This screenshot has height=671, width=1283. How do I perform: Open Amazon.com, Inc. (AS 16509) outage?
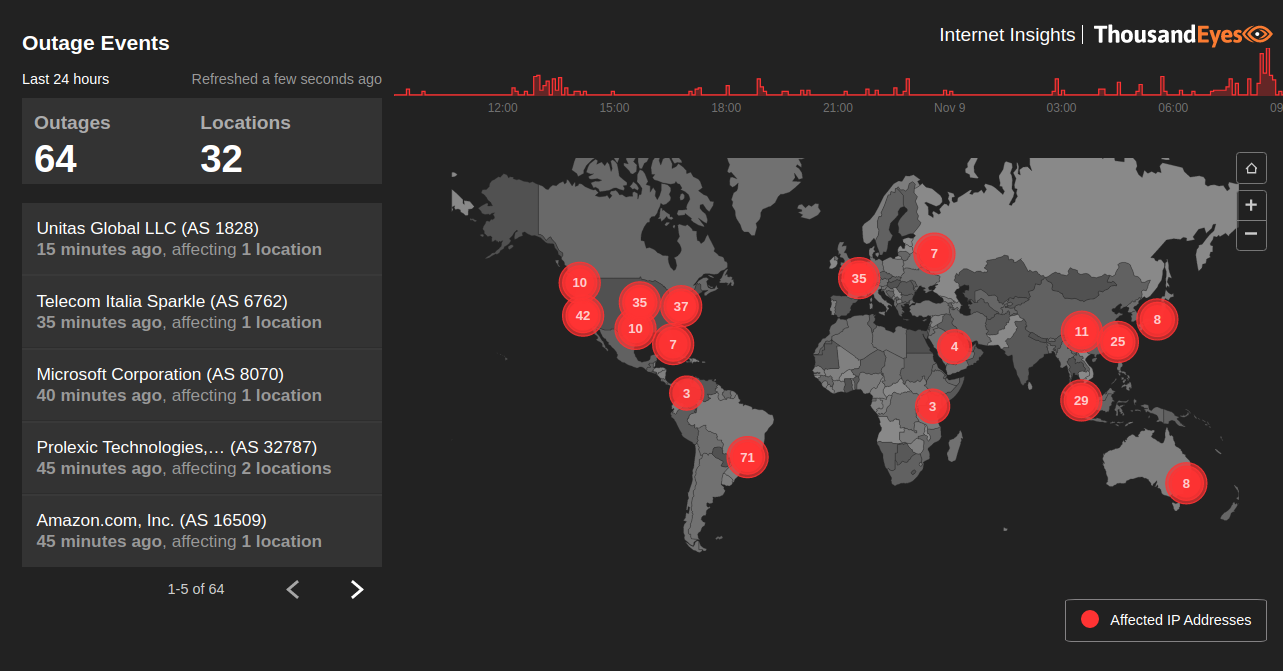(202, 531)
